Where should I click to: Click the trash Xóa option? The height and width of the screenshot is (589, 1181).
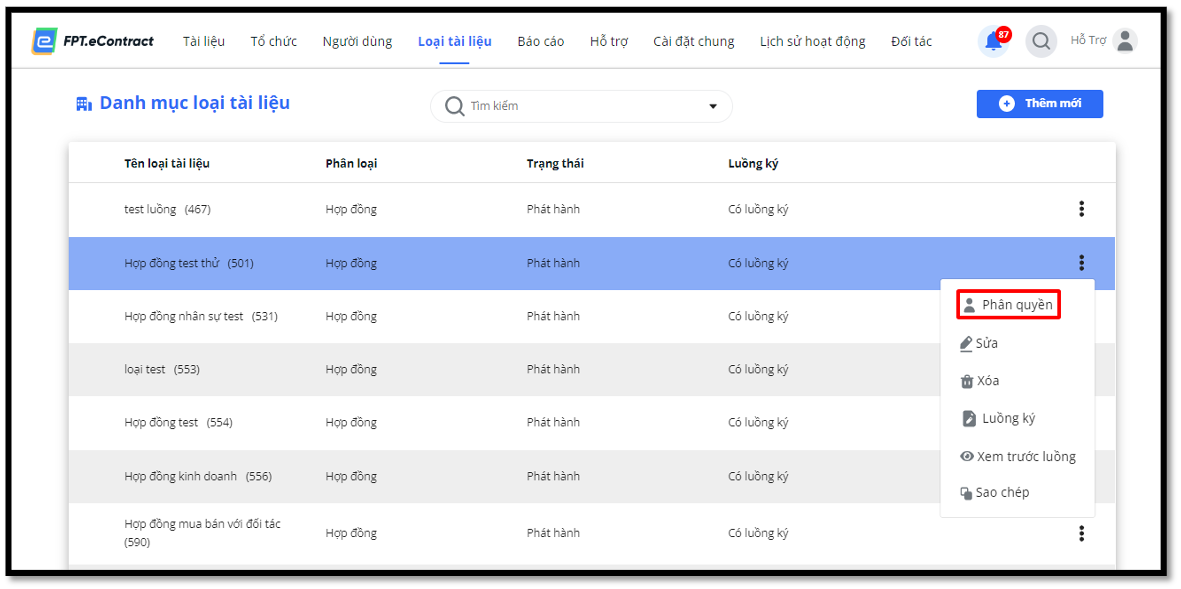coord(980,381)
